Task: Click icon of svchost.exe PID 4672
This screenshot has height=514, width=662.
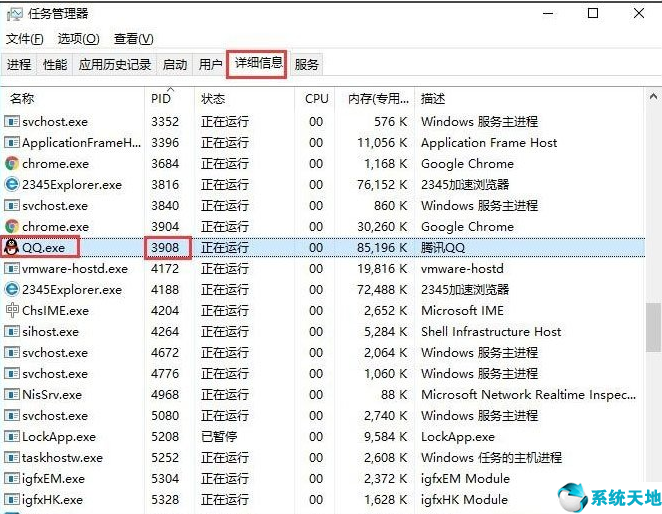Action: point(12,353)
